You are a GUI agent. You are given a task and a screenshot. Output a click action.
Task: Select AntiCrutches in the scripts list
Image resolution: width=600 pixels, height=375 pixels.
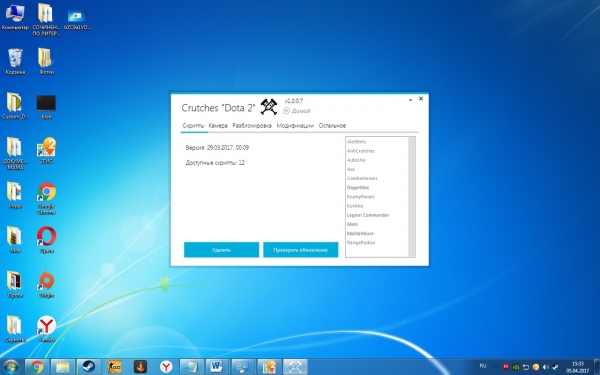point(360,151)
